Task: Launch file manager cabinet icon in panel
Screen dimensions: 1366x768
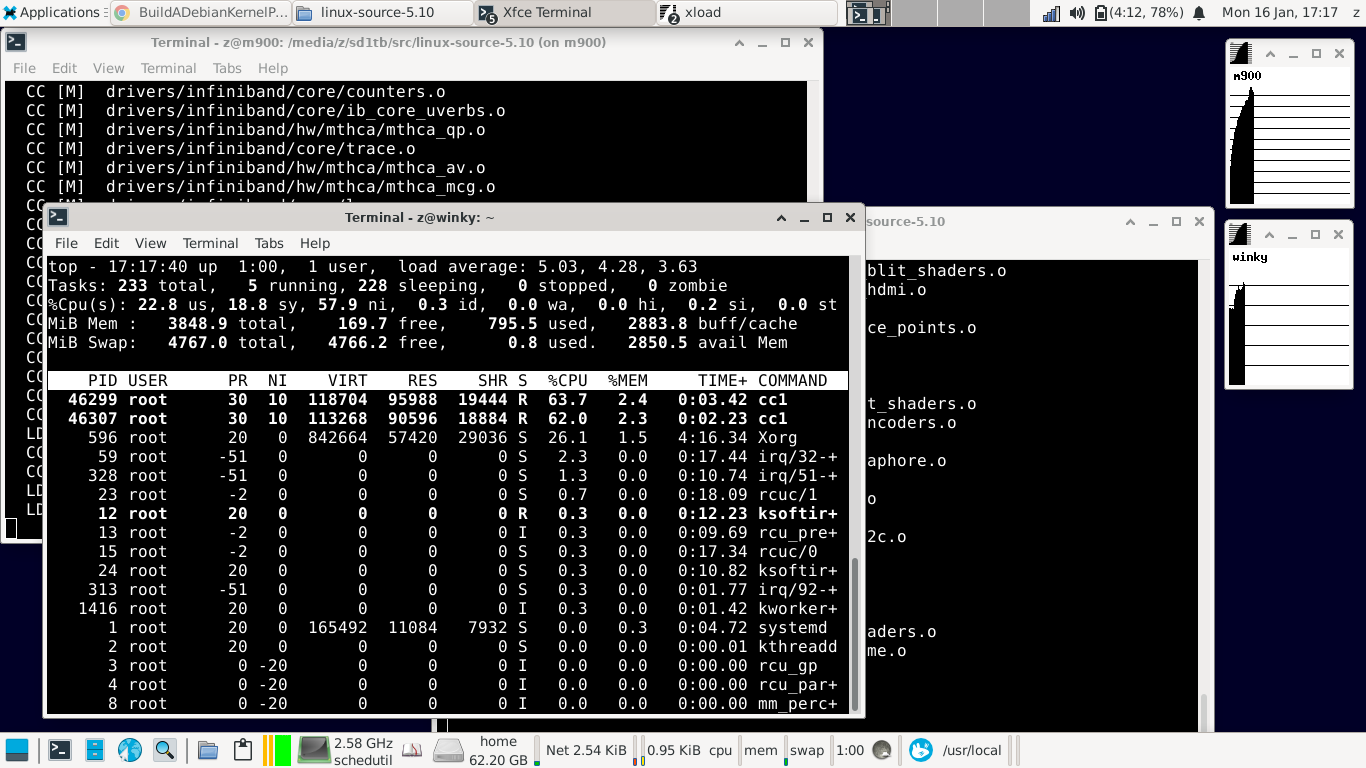Action: [x=95, y=749]
